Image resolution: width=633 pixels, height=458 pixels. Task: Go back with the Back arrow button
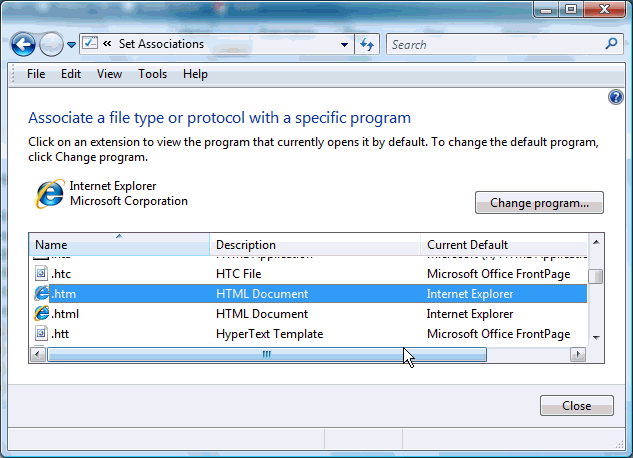(x=23, y=44)
